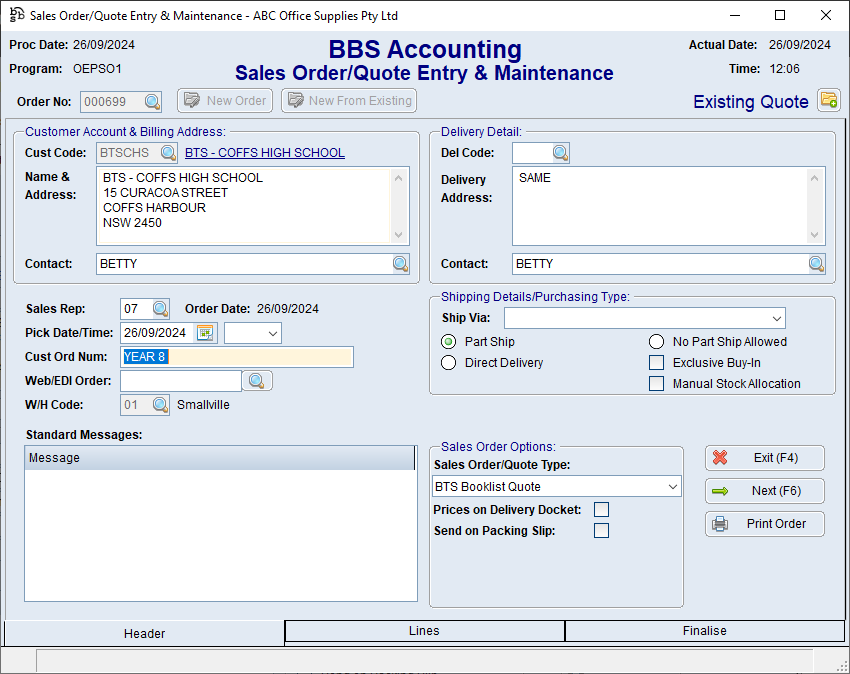Click the Sales Rep lookup icon
Viewport: 850px width, 674px height.
160,309
